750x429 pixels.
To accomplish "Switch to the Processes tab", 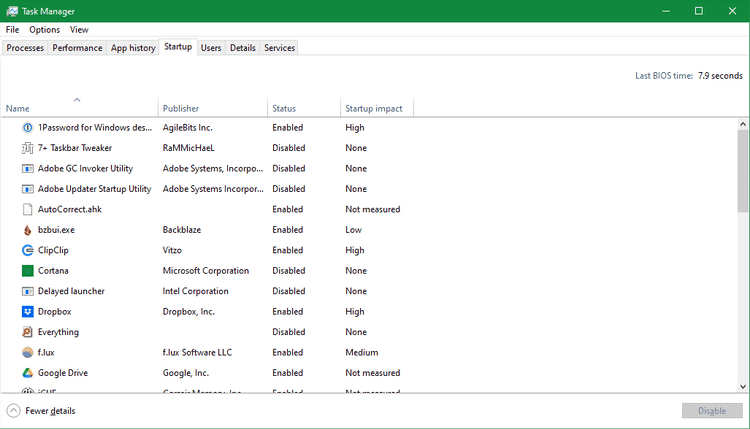I will pos(25,48).
